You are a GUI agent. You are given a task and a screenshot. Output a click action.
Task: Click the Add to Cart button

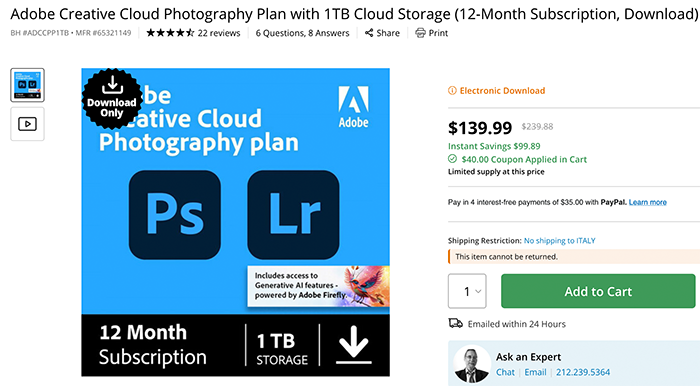click(x=598, y=291)
